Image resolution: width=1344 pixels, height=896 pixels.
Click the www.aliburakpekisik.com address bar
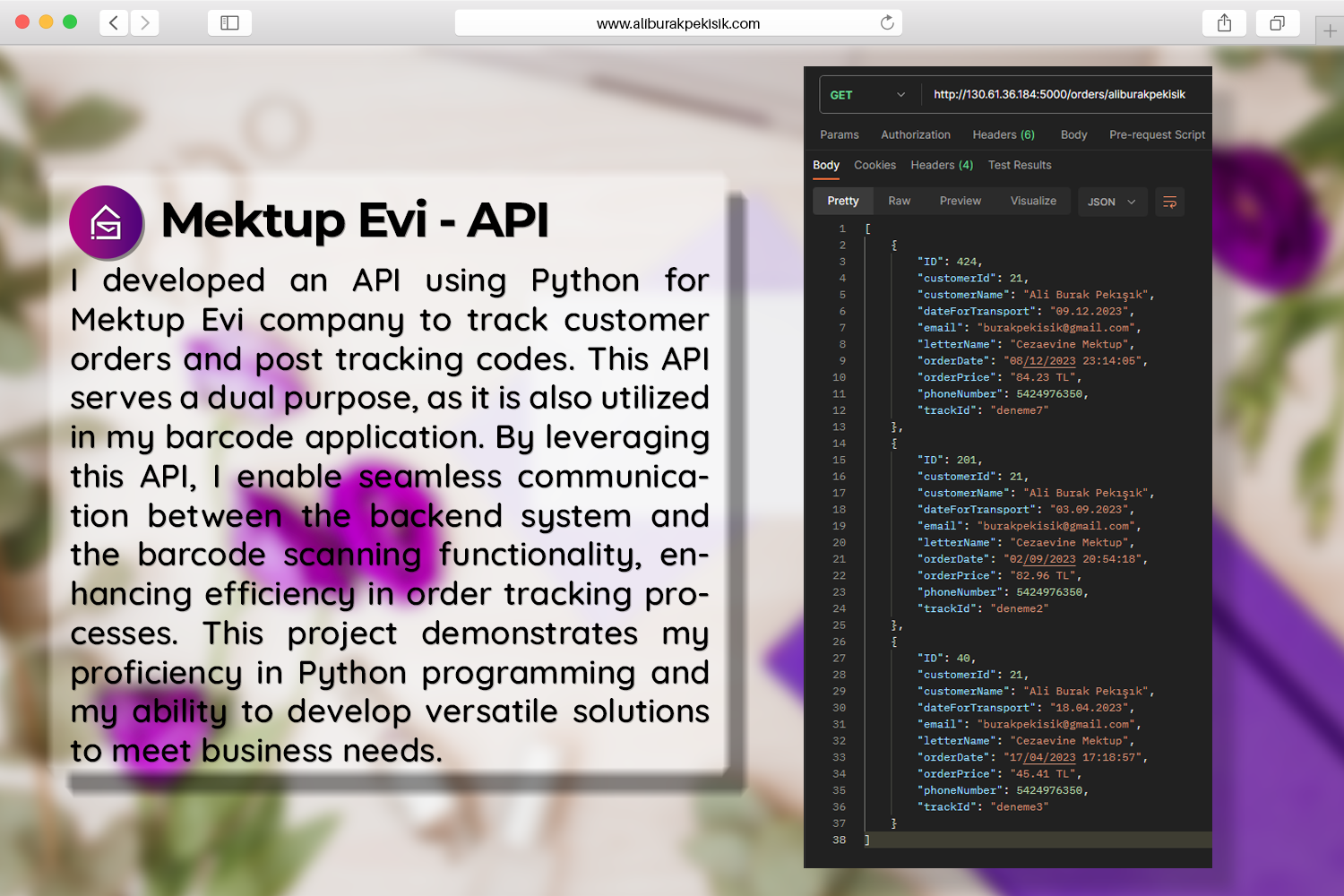click(678, 22)
